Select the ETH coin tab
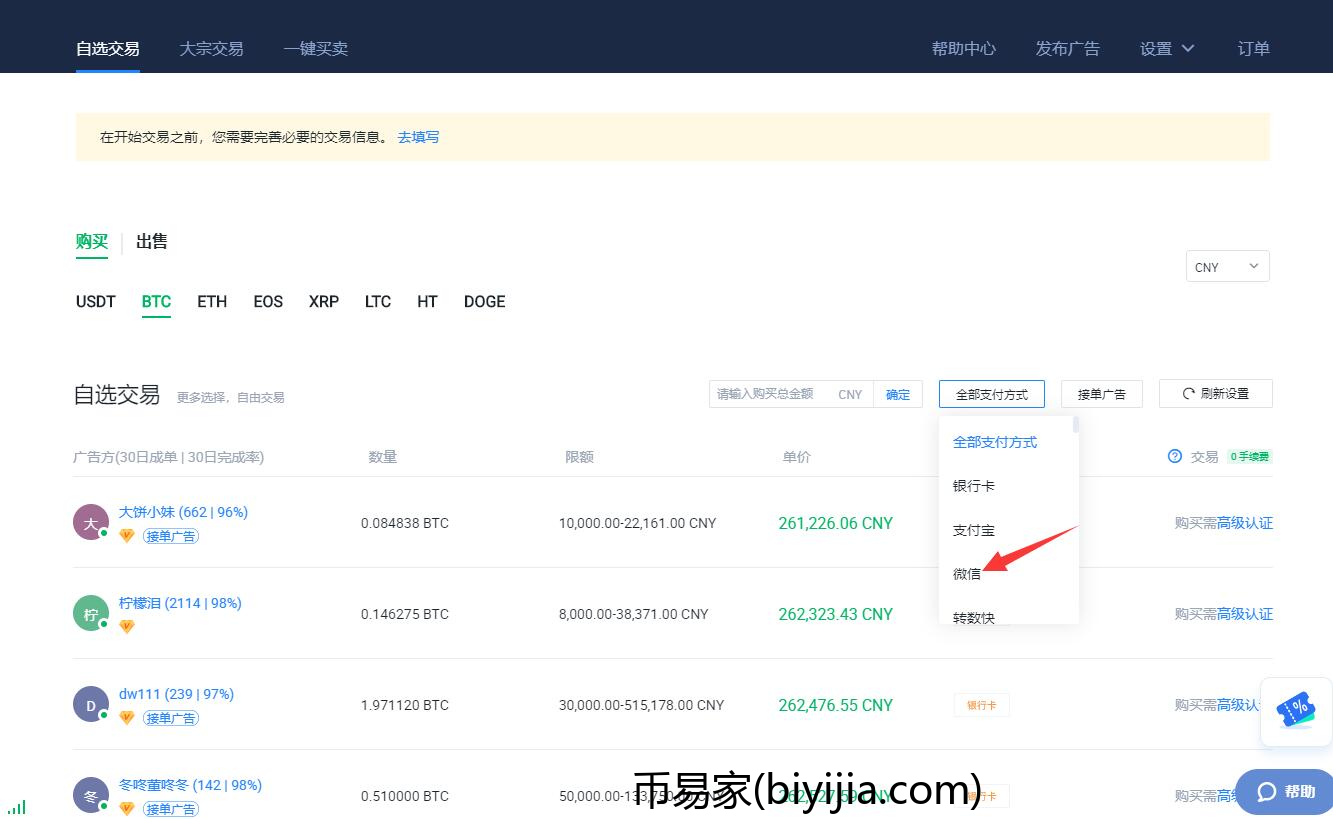Image resolution: width=1333 pixels, height=819 pixels. (x=212, y=301)
